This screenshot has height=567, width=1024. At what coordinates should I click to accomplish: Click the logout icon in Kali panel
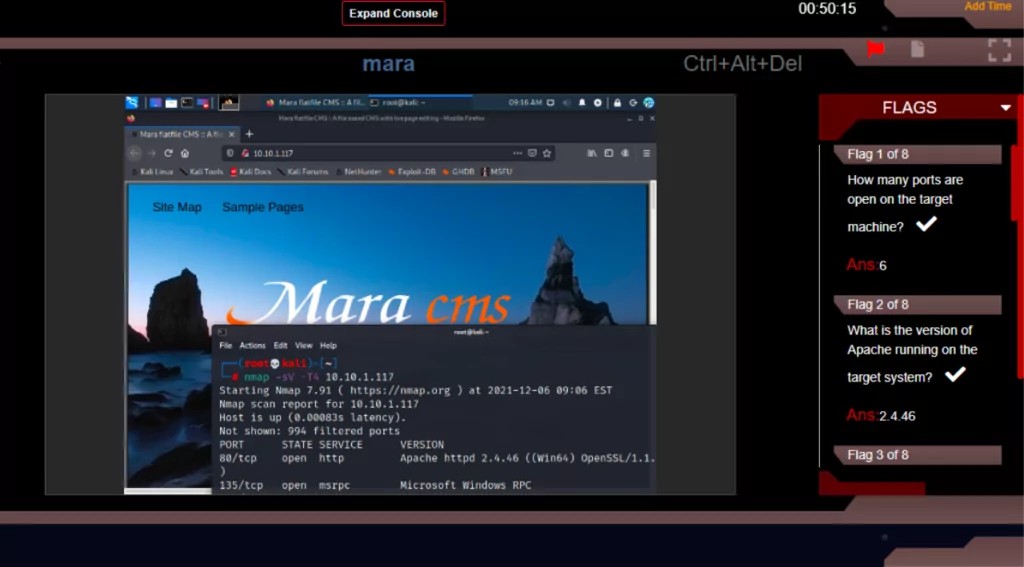(633, 103)
